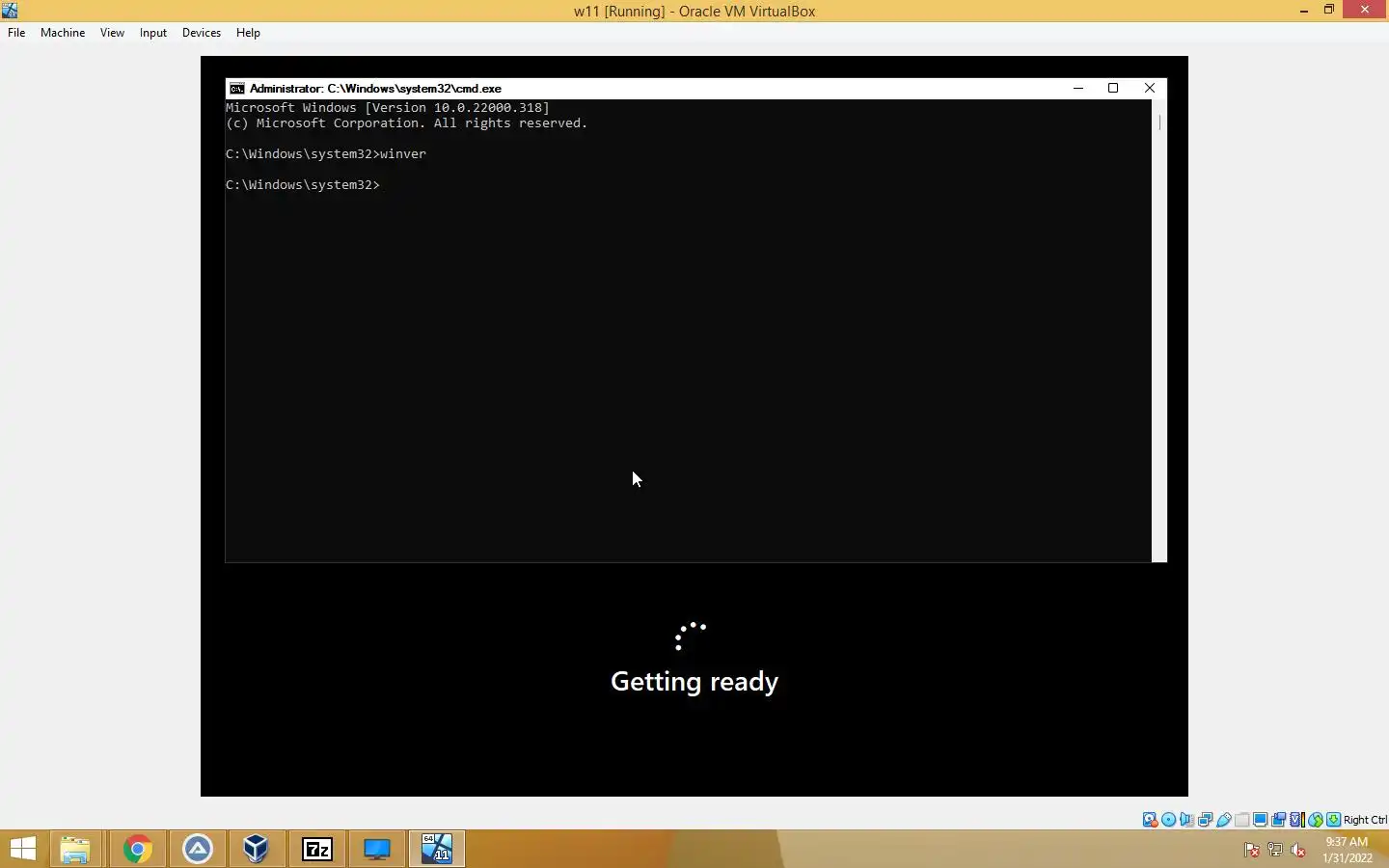This screenshot has height=868, width=1389.
Task: Click the network tray icon
Action: pyautogui.click(x=1275, y=850)
